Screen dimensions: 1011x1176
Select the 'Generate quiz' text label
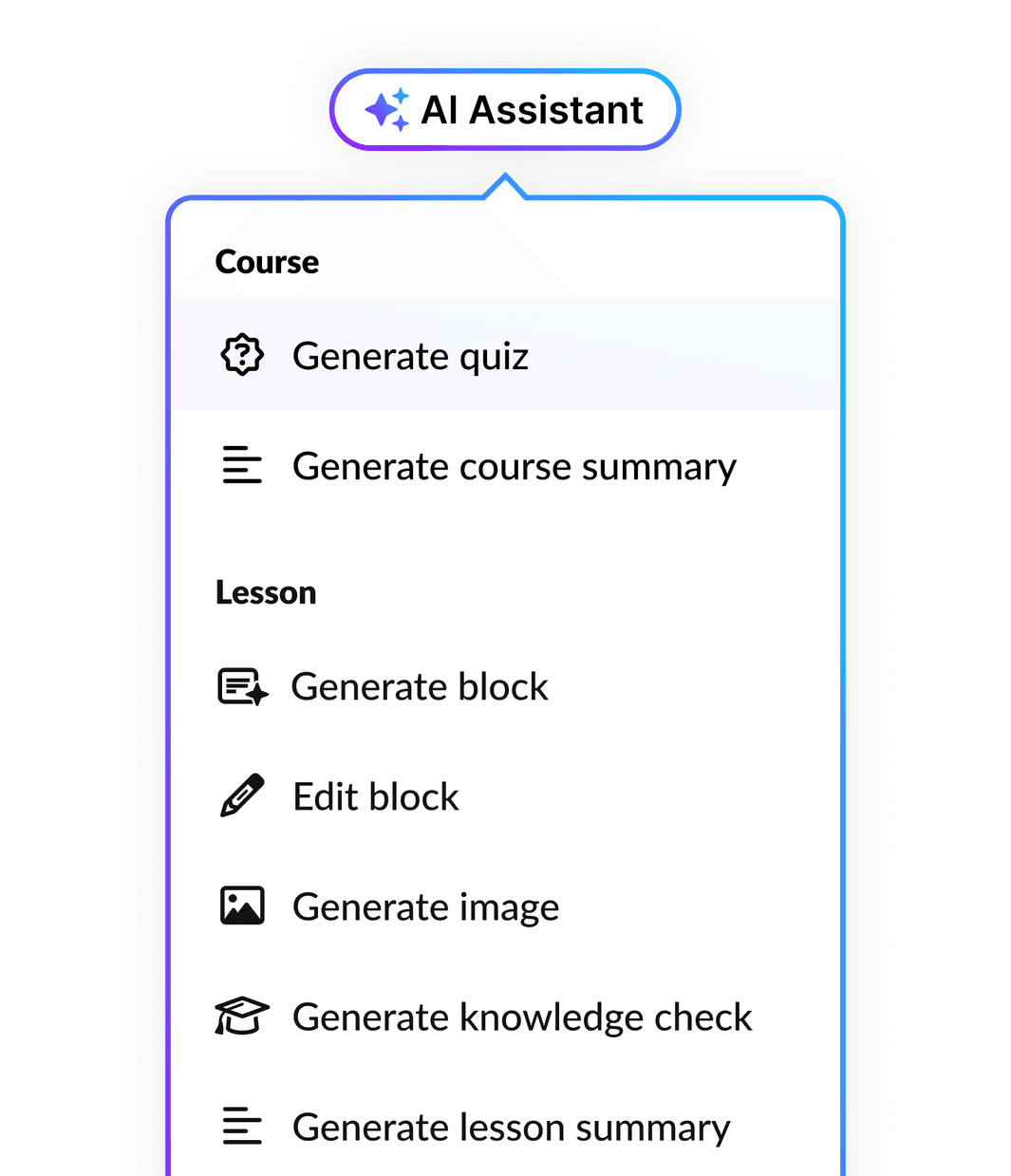(x=410, y=357)
